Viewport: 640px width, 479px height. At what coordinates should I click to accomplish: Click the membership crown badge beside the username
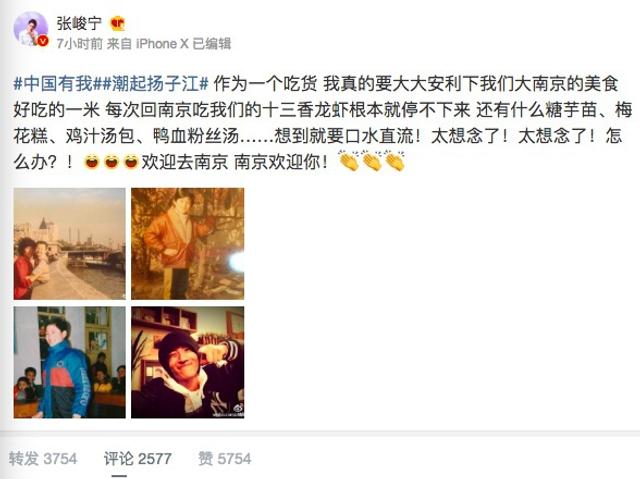118,23
